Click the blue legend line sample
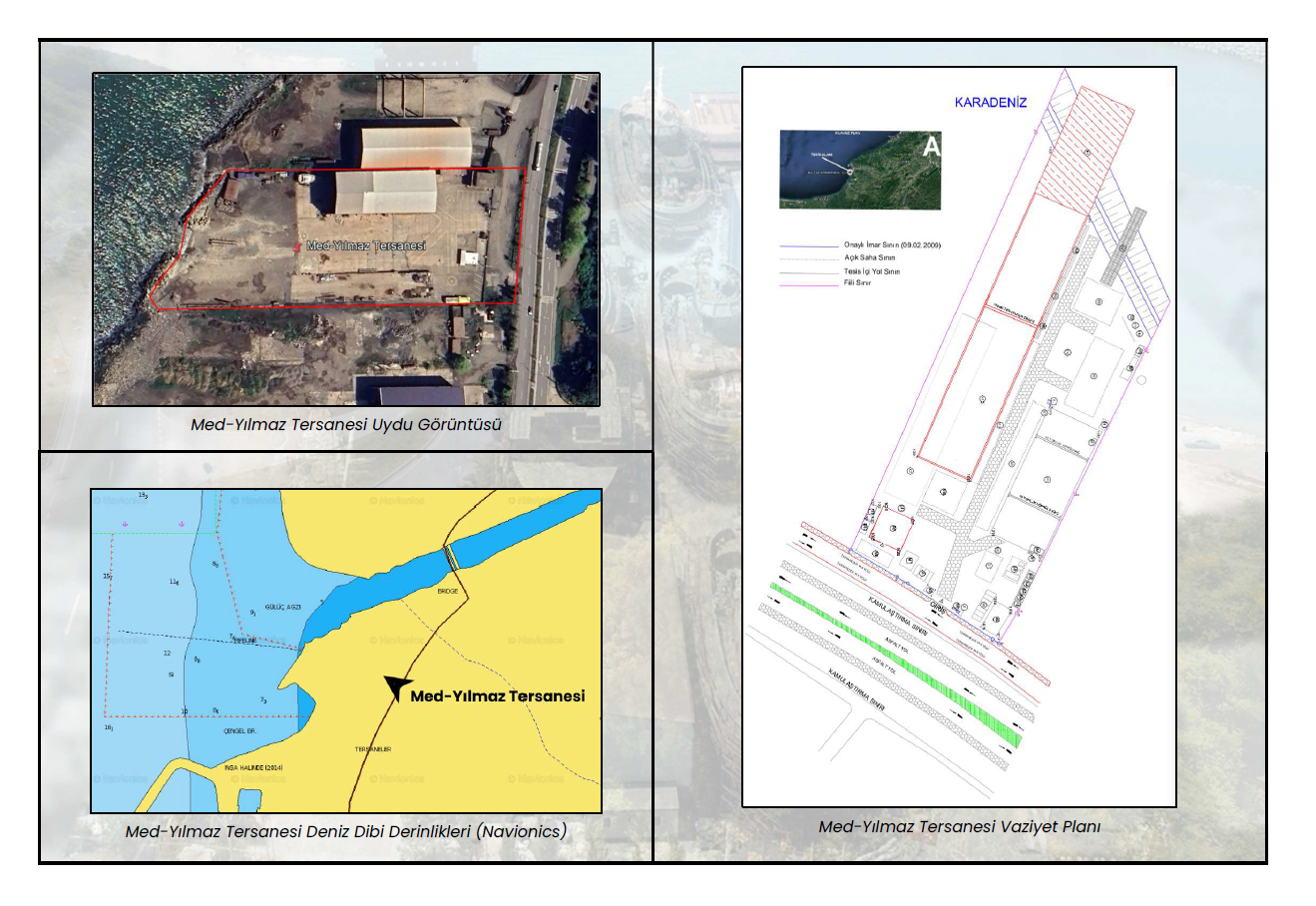Screen dimensions: 1316x906 pos(809,245)
